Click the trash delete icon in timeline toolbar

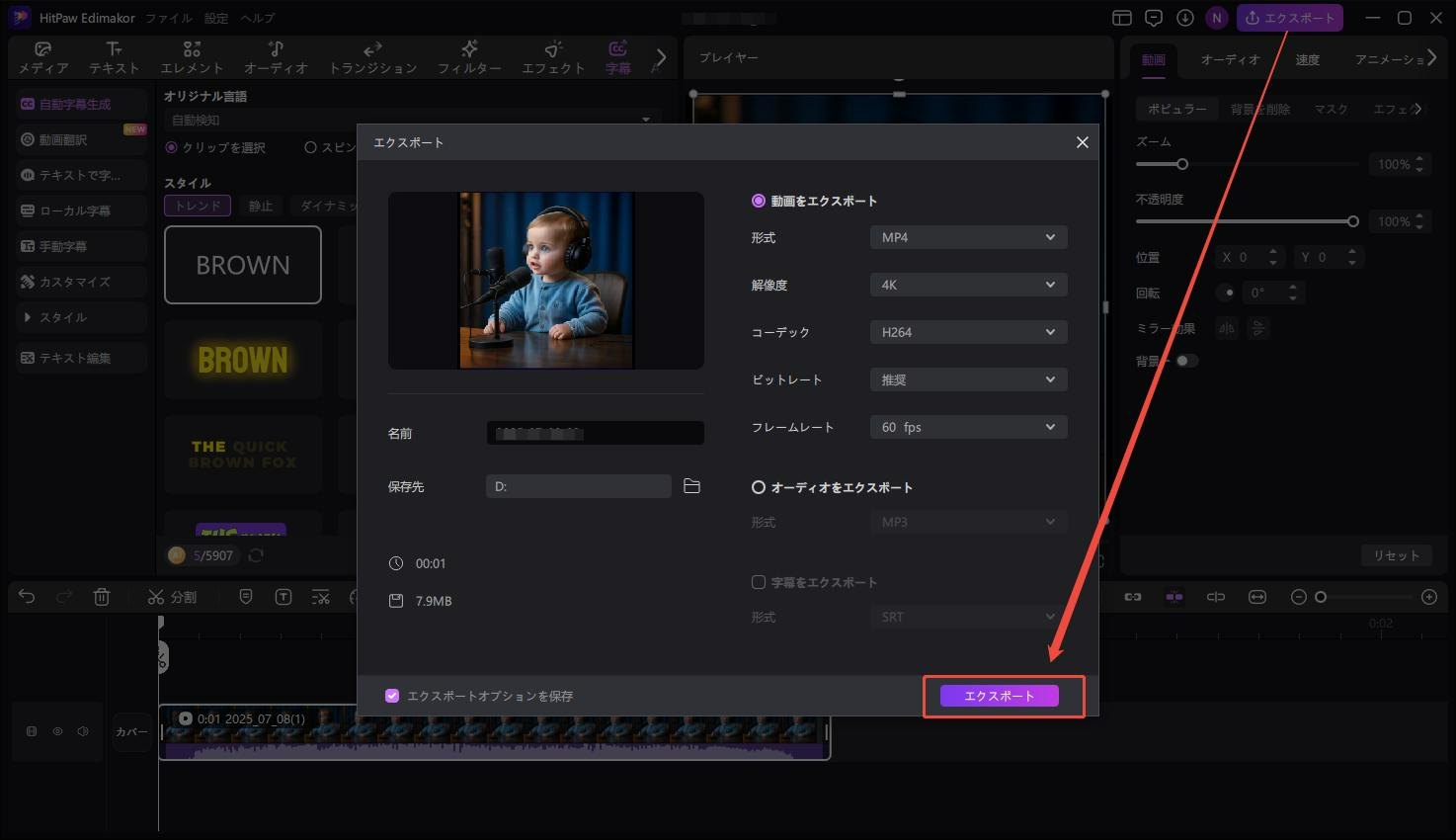[x=102, y=597]
